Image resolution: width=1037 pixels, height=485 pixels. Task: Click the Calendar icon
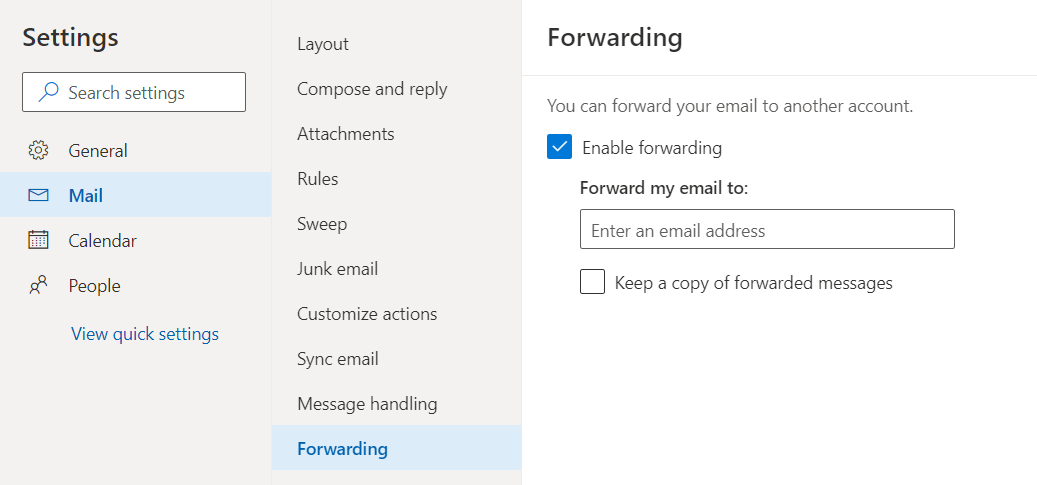point(38,241)
